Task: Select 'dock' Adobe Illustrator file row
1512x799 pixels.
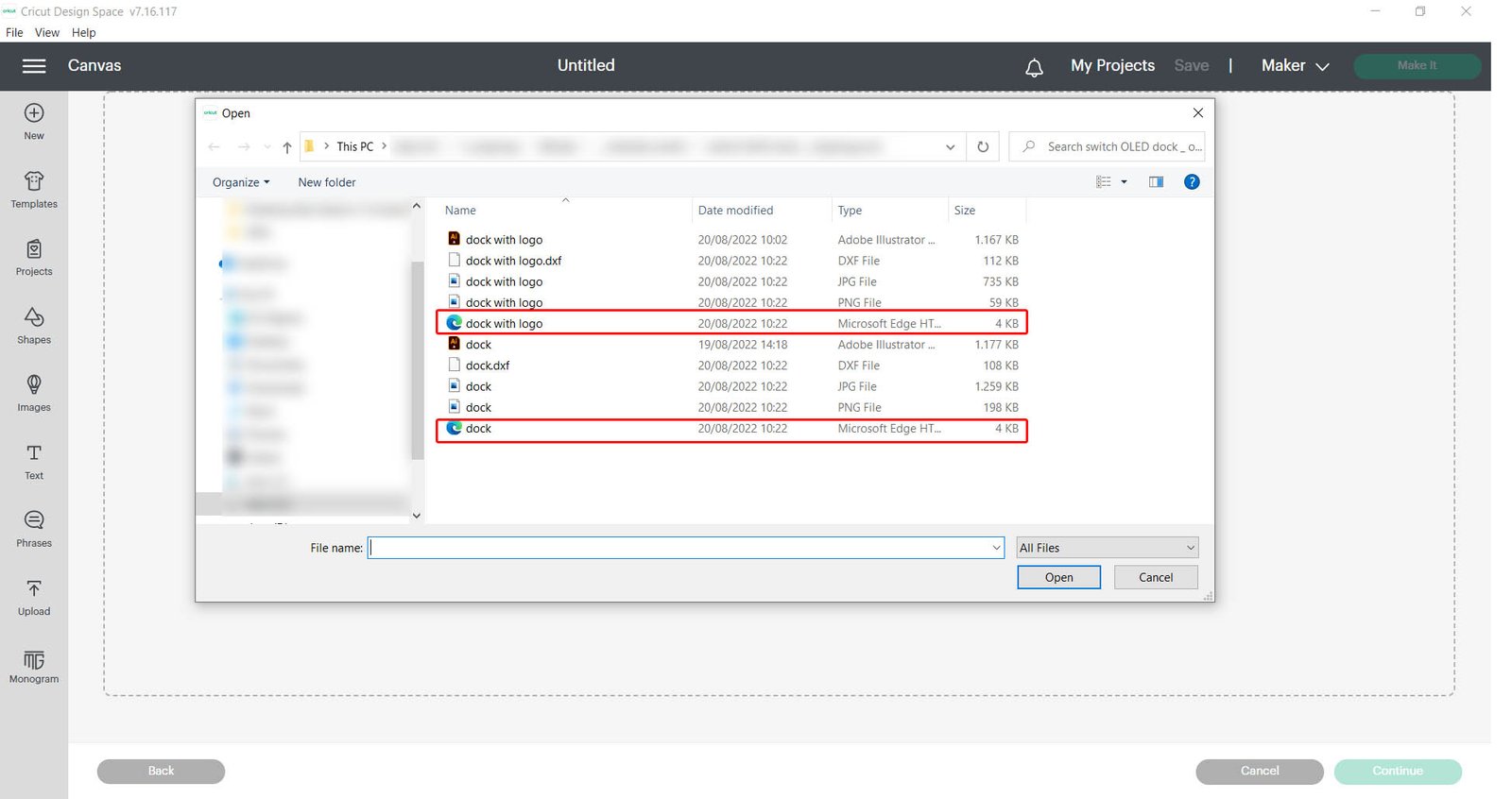Action: (x=731, y=345)
